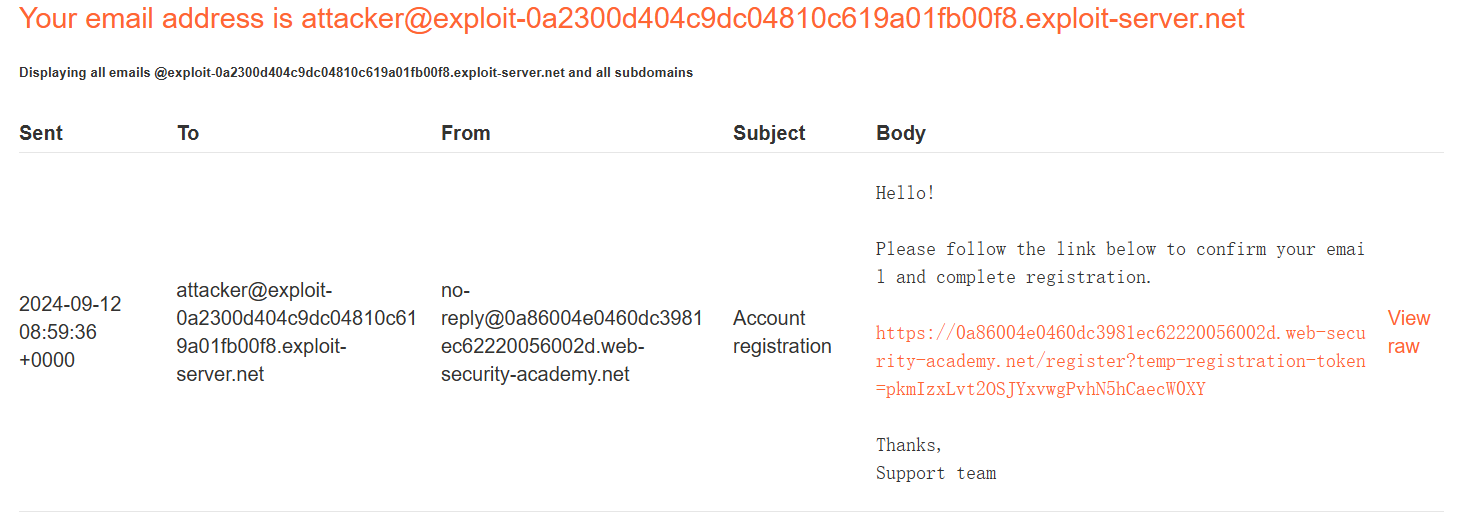Viewport: 1471px width, 515px height.
Task: Click the token value pkmIzxLvt2OSJYxvwgPvhN5hCaecWOXY
Action: (1046, 389)
